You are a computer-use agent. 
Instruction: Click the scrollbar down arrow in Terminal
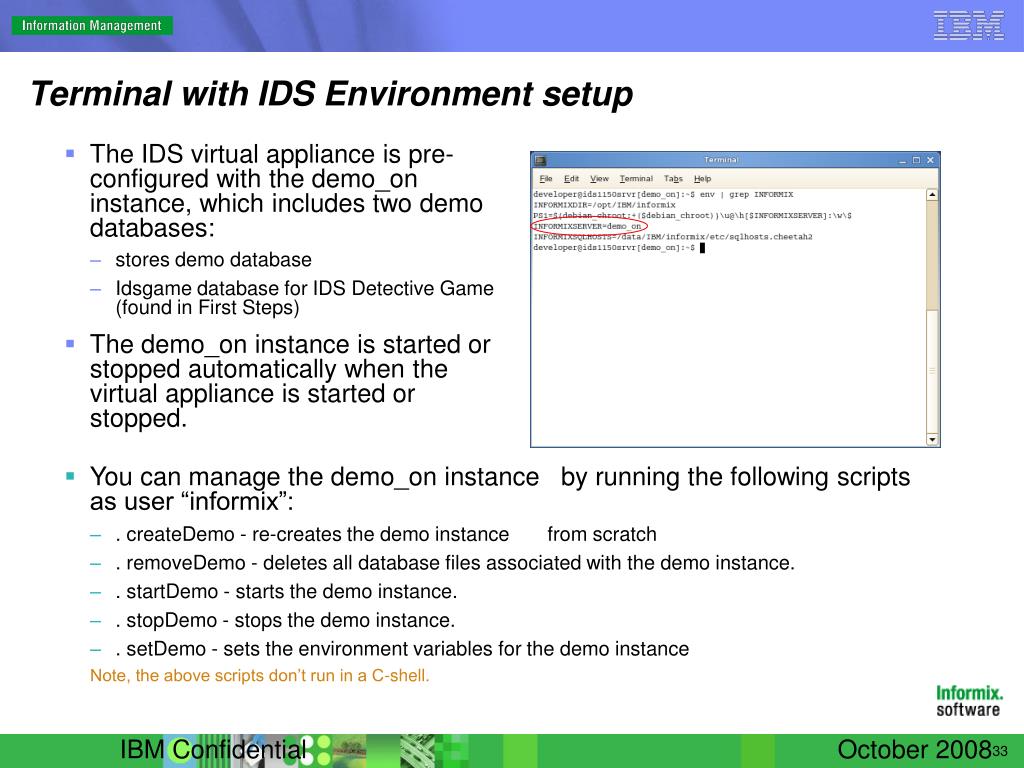coord(932,439)
